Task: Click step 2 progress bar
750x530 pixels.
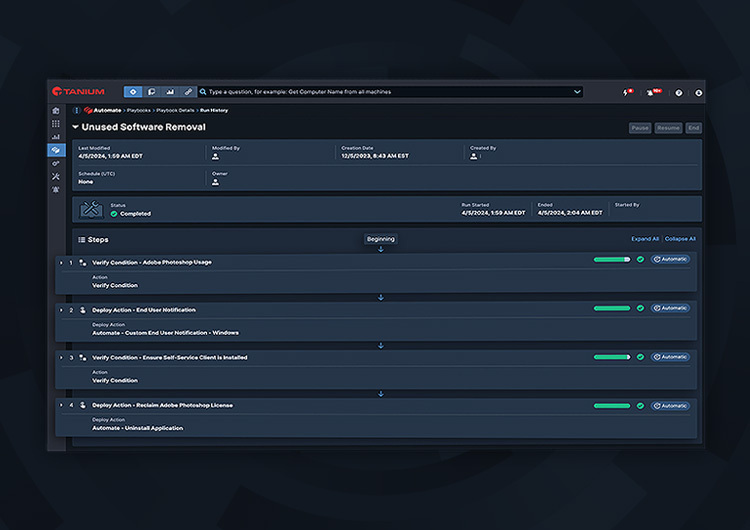Action: (x=612, y=308)
